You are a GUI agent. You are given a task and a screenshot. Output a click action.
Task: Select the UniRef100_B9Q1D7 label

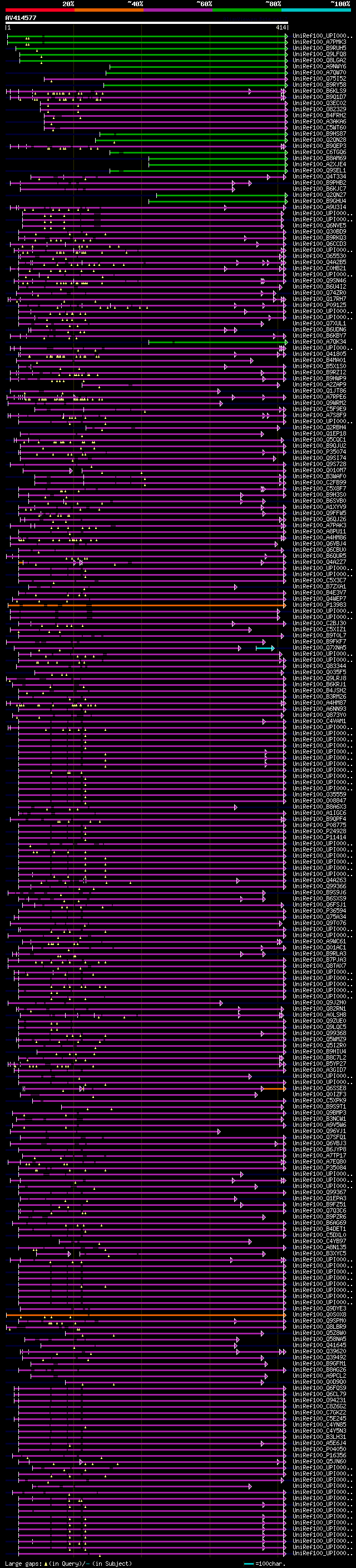click(x=319, y=97)
